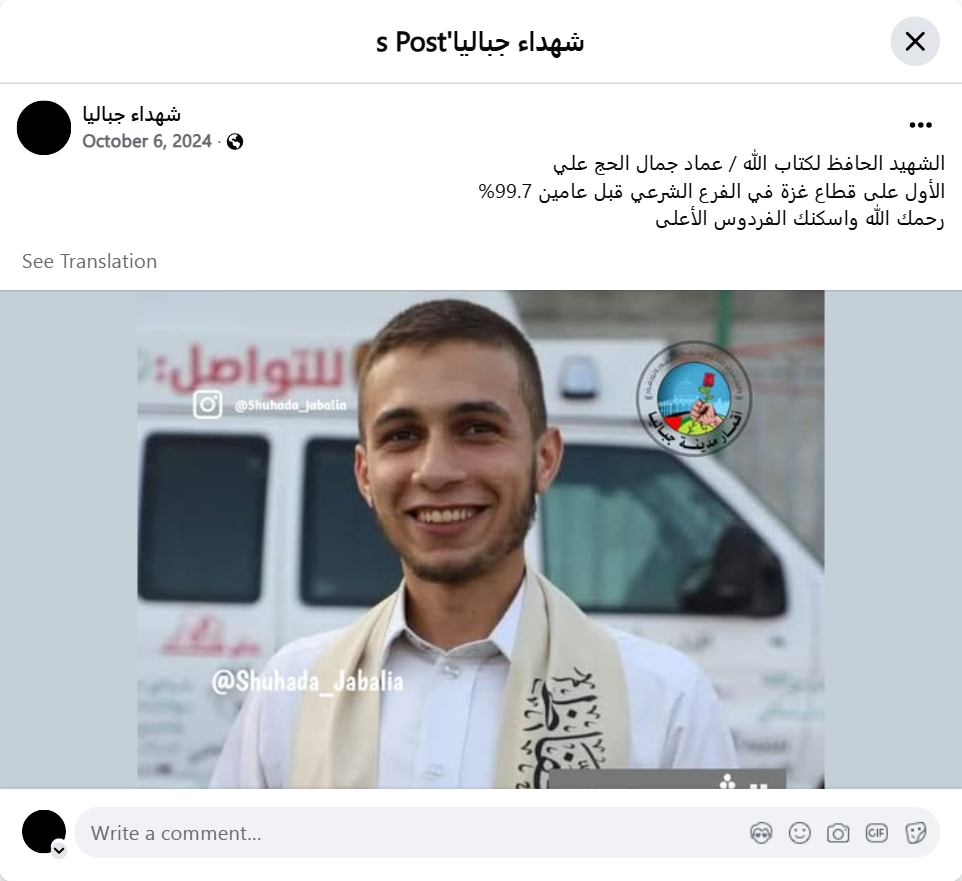
Task: Open the emoji picker in comment box
Action: tap(799, 833)
